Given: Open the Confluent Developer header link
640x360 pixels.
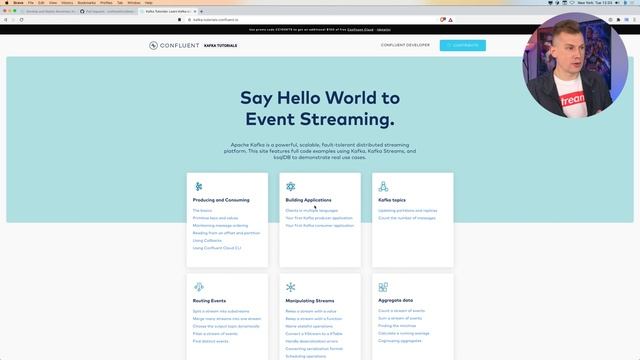Looking at the screenshot, I should pyautogui.click(x=405, y=45).
